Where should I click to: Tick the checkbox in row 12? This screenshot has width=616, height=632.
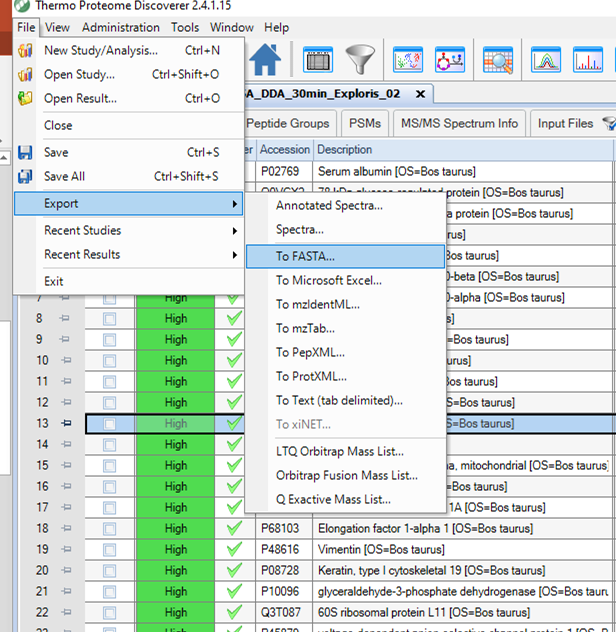click(109, 403)
